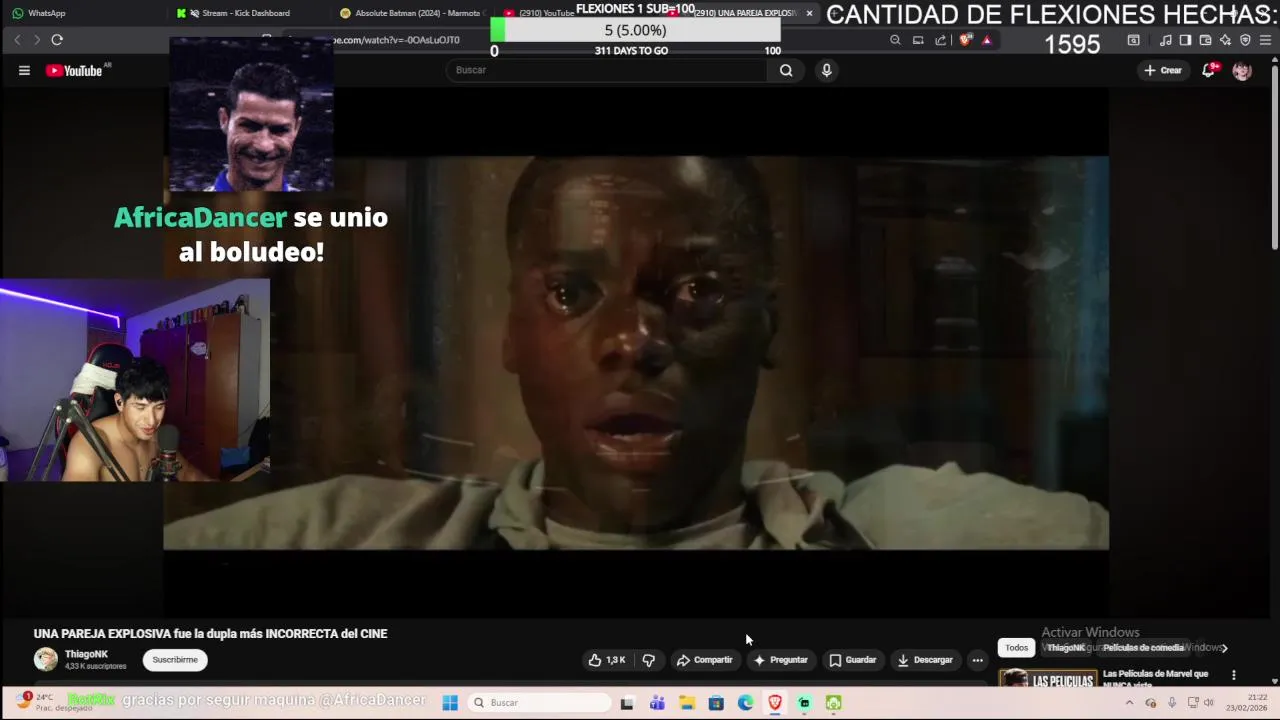The image size is (1280, 720).
Task: Go to the YouTube home logo
Action: pyautogui.click(x=74, y=70)
